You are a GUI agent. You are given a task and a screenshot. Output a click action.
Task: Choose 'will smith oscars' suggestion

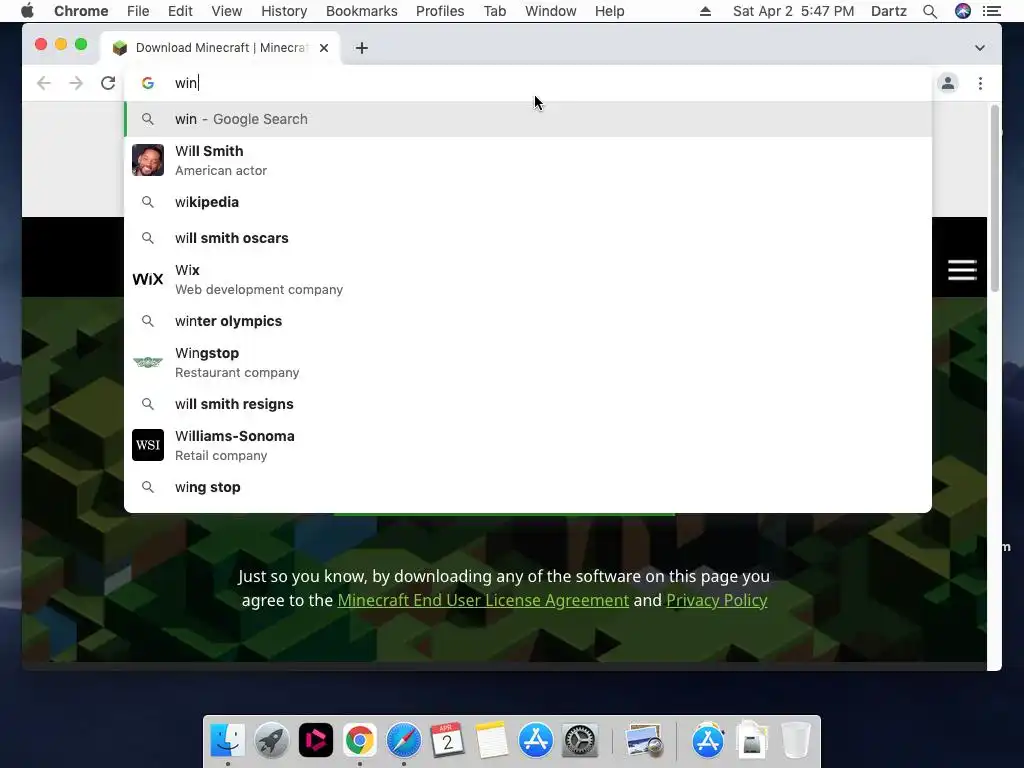point(528,238)
